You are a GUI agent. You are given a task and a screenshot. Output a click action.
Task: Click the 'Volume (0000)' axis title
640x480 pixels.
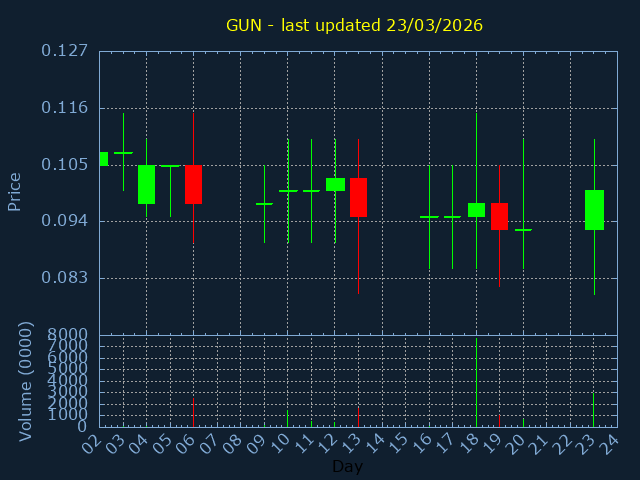[x=26, y=381]
